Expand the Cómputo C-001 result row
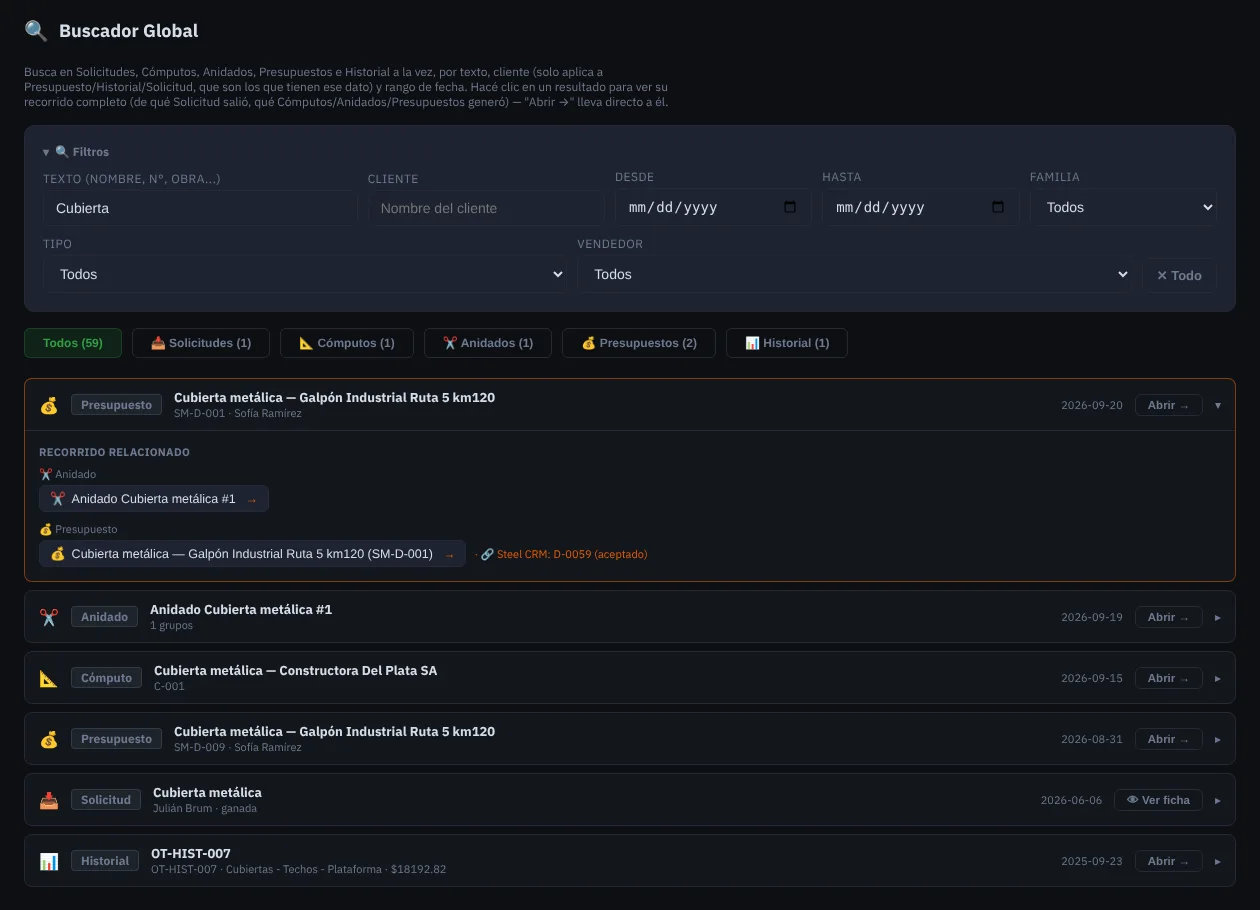 pyautogui.click(x=1217, y=678)
